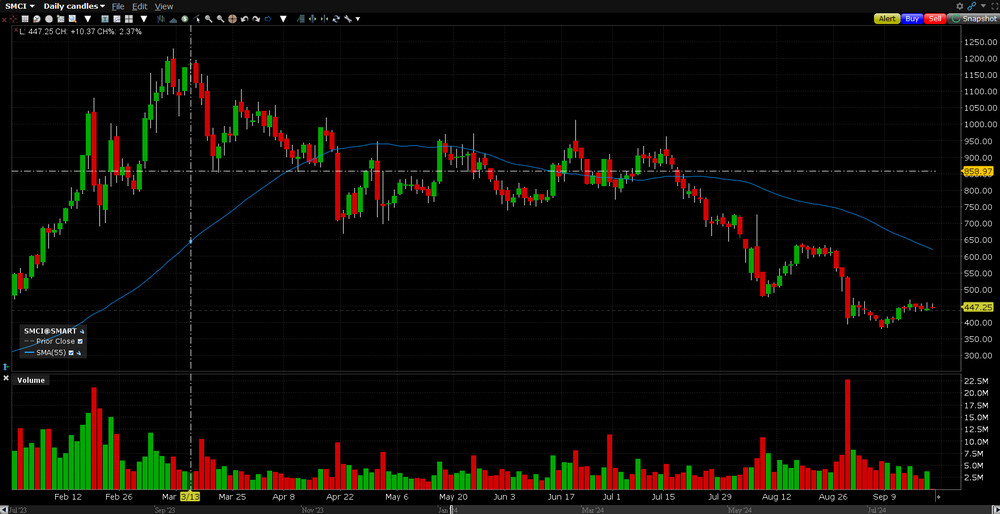Click the undo arrow in chart toolbar
The width and height of the screenshot is (1000, 514).
(244, 19)
